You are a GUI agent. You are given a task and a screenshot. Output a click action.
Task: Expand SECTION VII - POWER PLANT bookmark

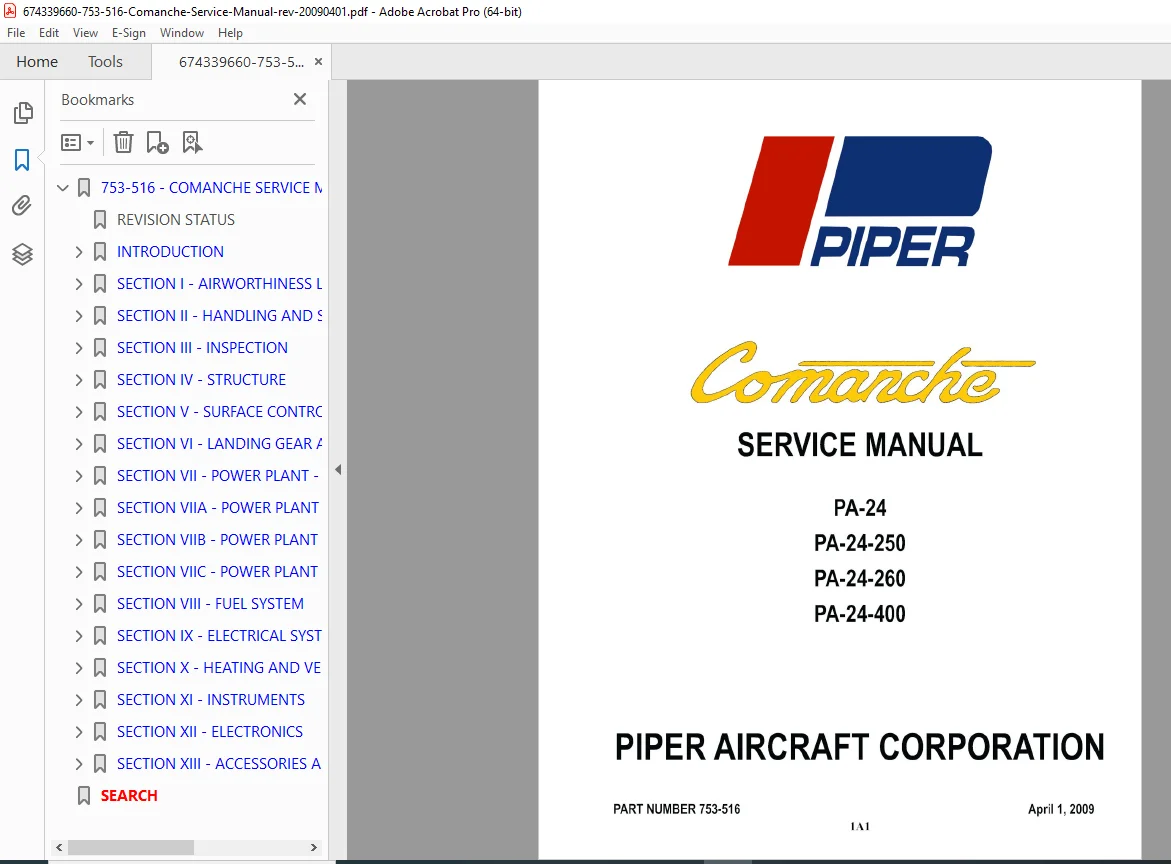(79, 476)
